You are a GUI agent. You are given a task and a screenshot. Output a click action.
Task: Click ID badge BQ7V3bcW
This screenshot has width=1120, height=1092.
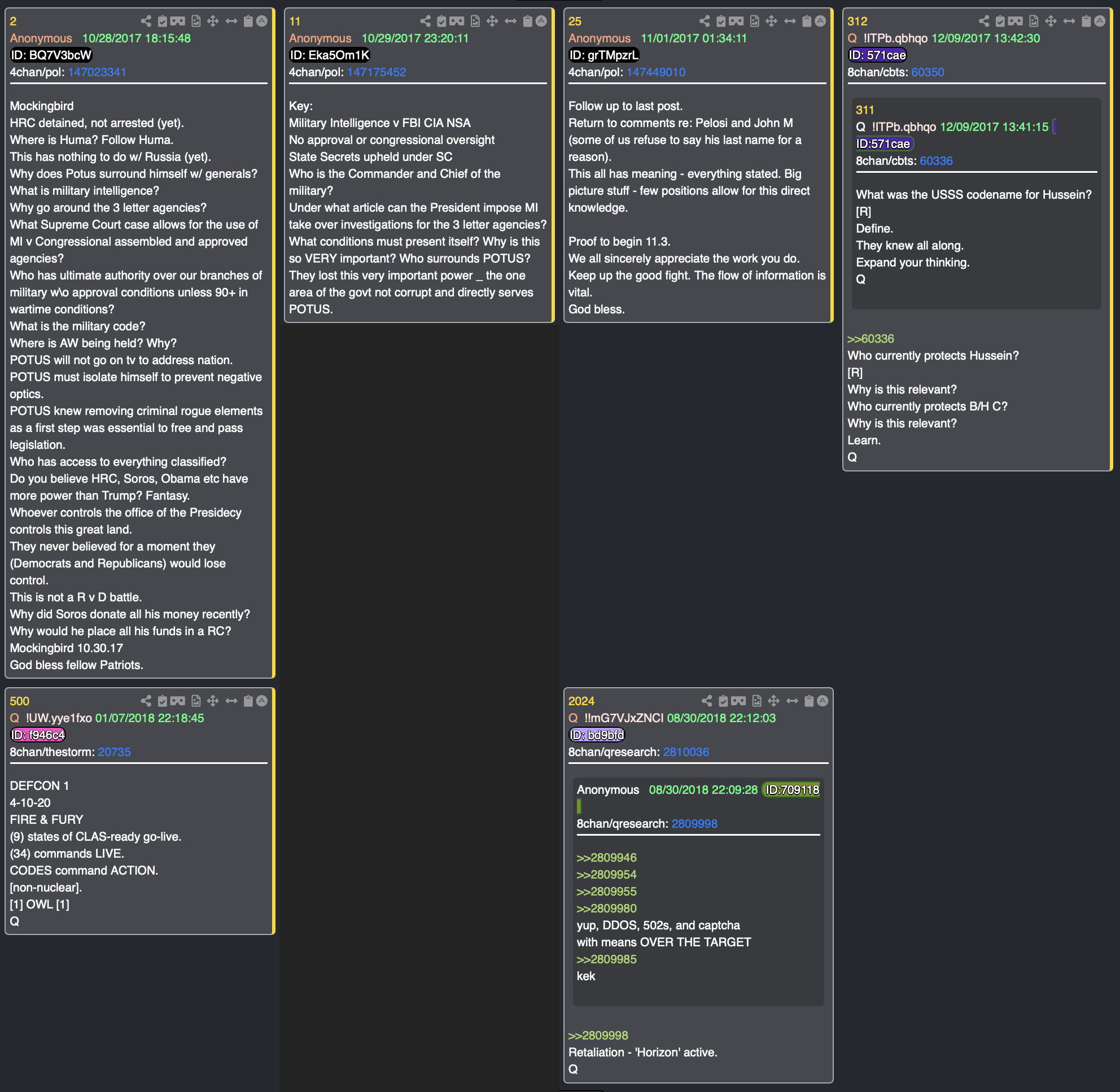(51, 55)
